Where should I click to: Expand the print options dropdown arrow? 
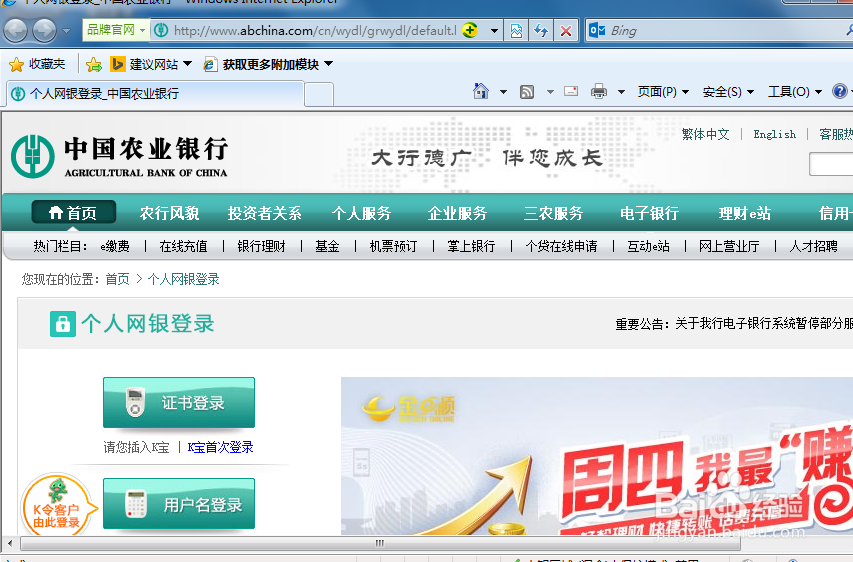[x=621, y=92]
